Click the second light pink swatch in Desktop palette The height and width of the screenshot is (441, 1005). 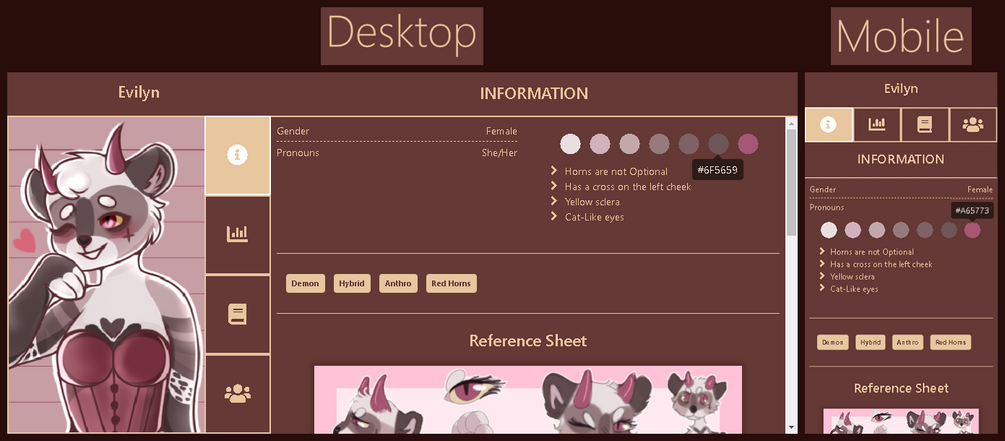pyautogui.click(x=600, y=144)
